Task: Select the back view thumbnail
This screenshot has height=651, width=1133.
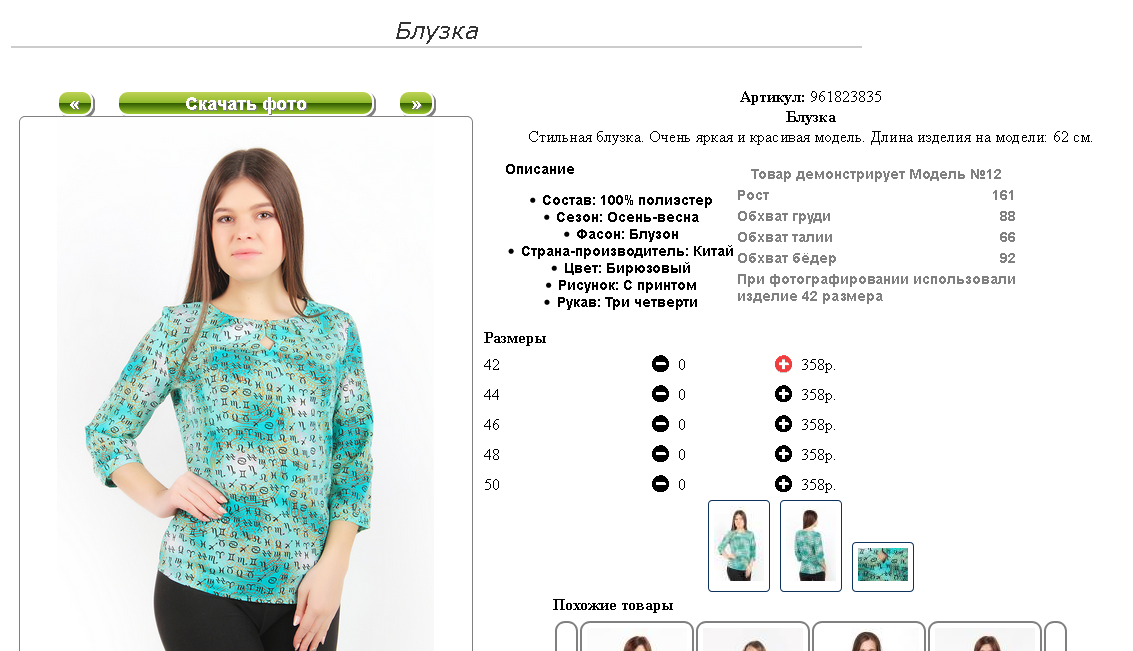Action: pos(811,546)
